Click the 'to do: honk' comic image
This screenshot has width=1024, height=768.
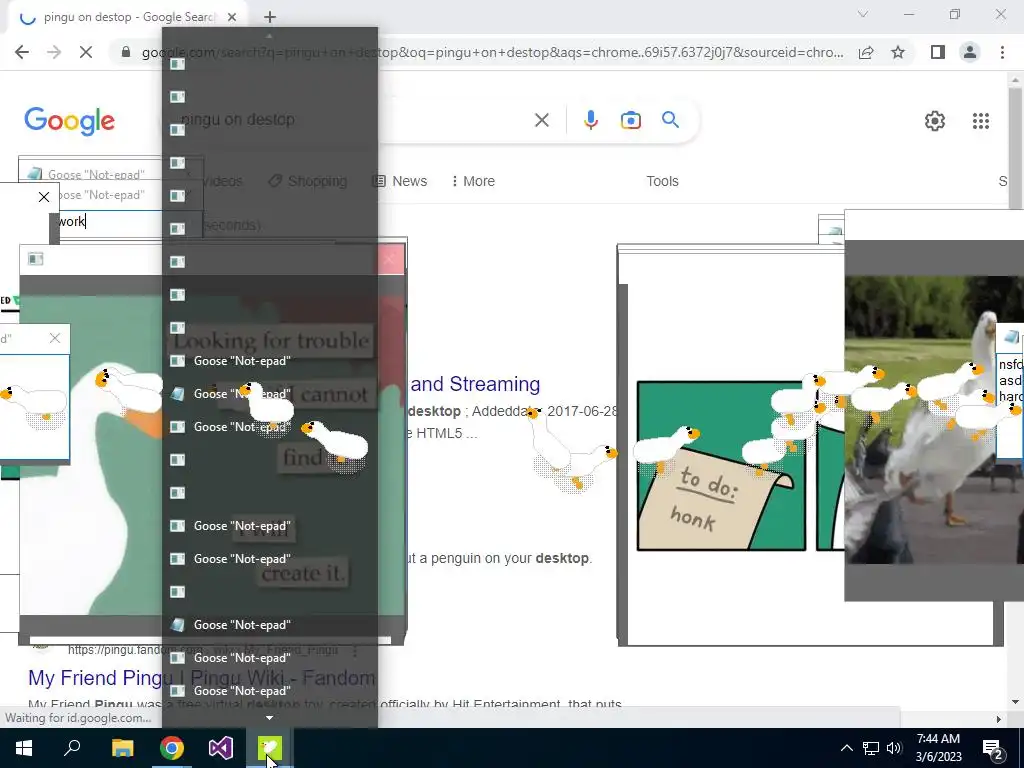click(721, 466)
